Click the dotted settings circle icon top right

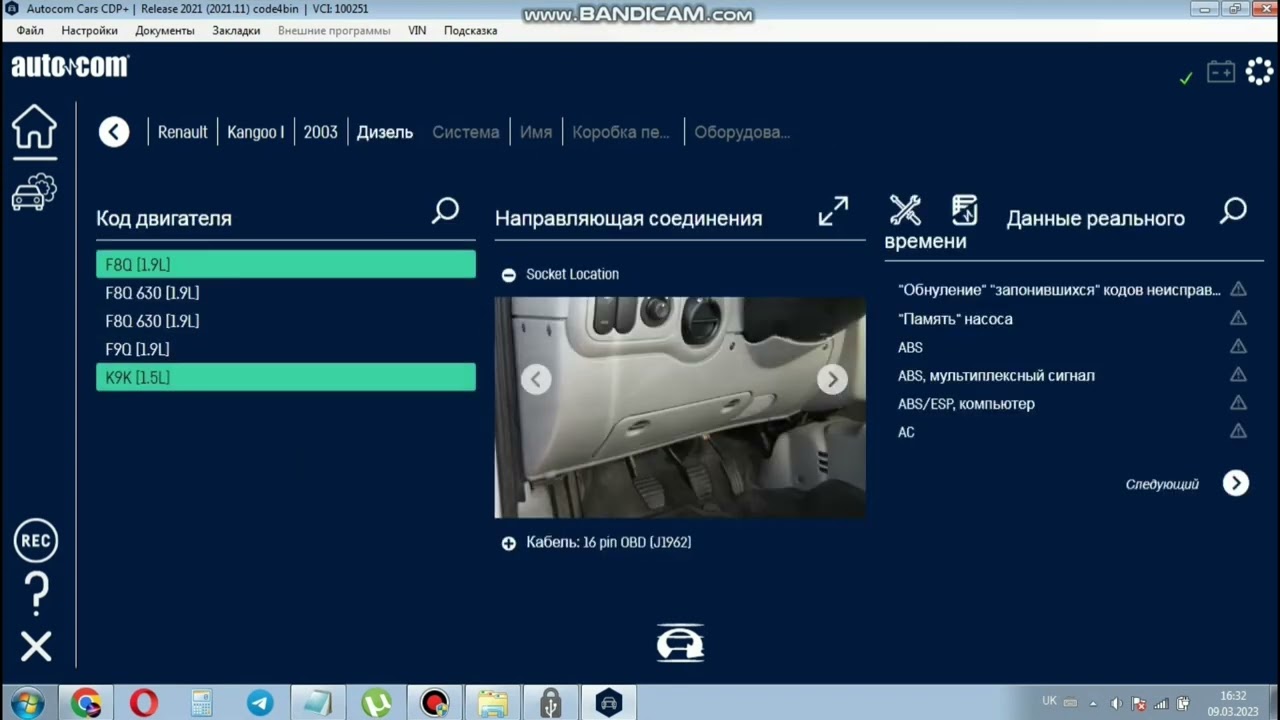(1260, 72)
